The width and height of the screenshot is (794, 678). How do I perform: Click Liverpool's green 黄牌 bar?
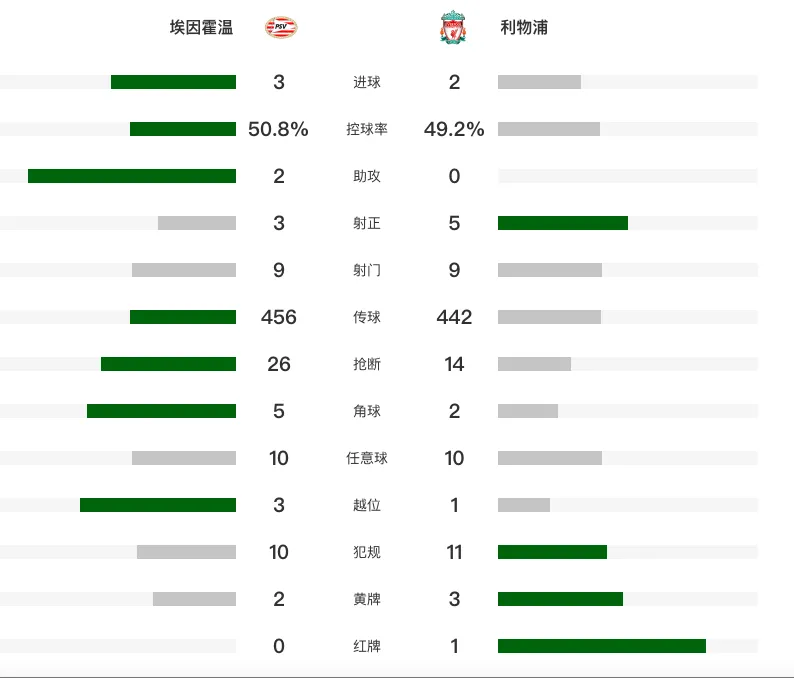pos(560,599)
